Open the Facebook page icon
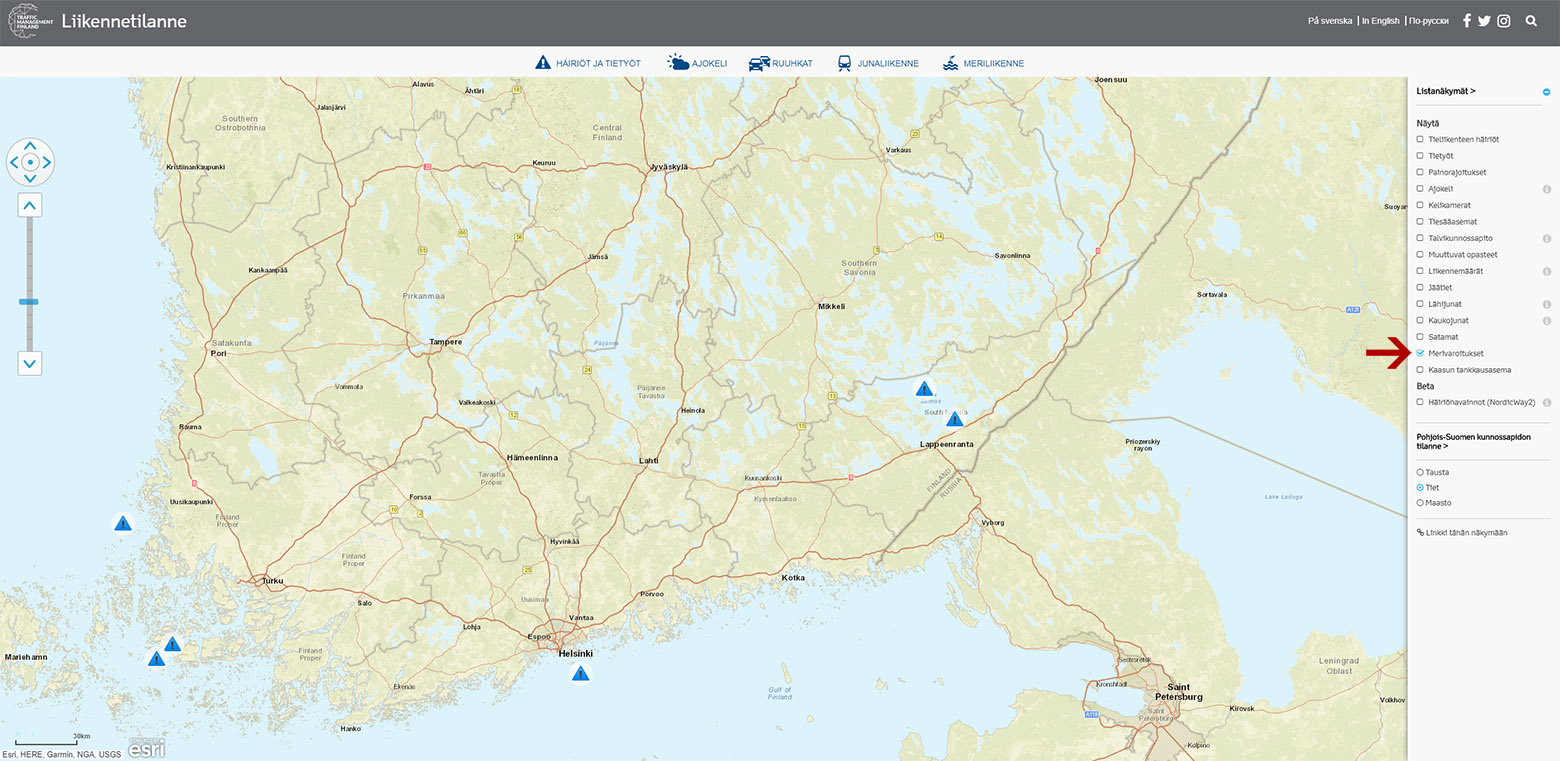 pyautogui.click(x=1467, y=21)
